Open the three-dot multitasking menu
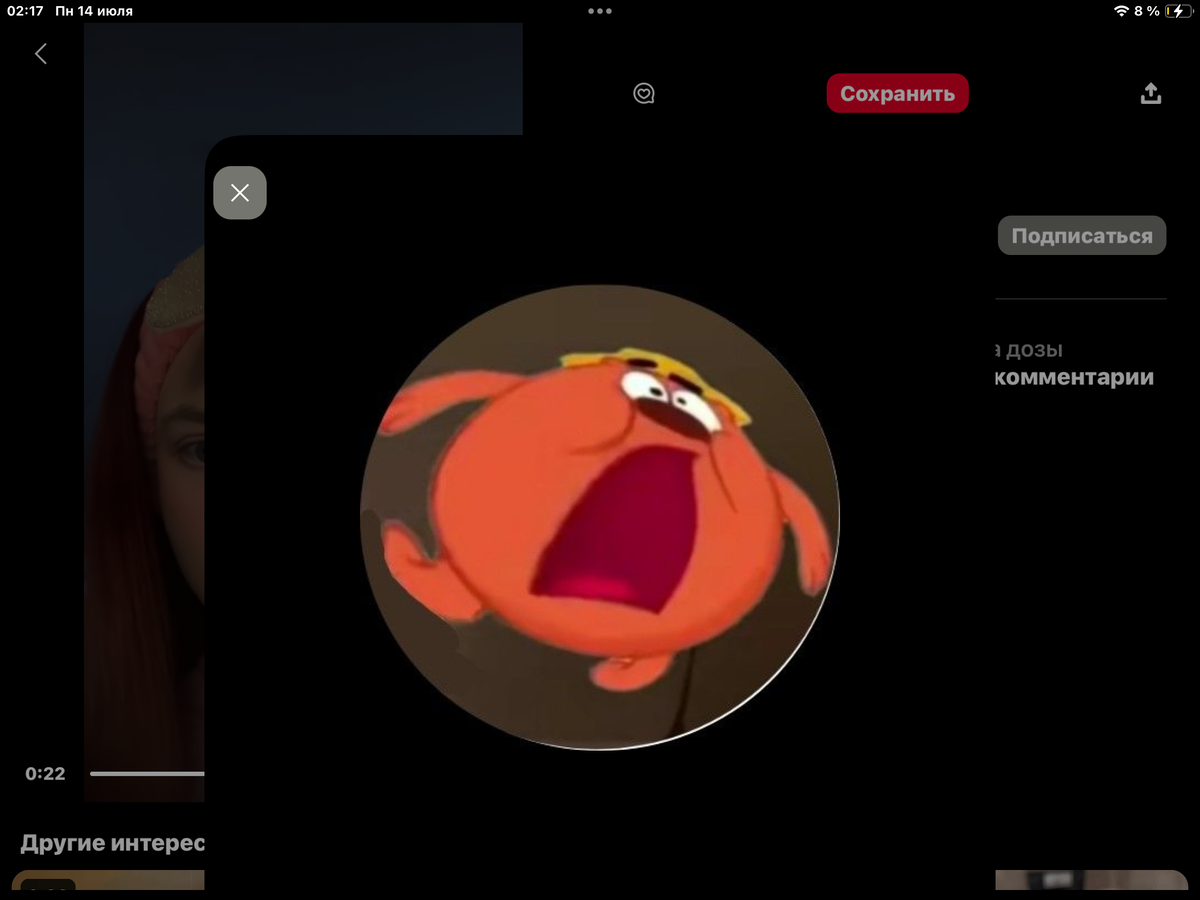The height and width of the screenshot is (900, 1200). [x=600, y=11]
